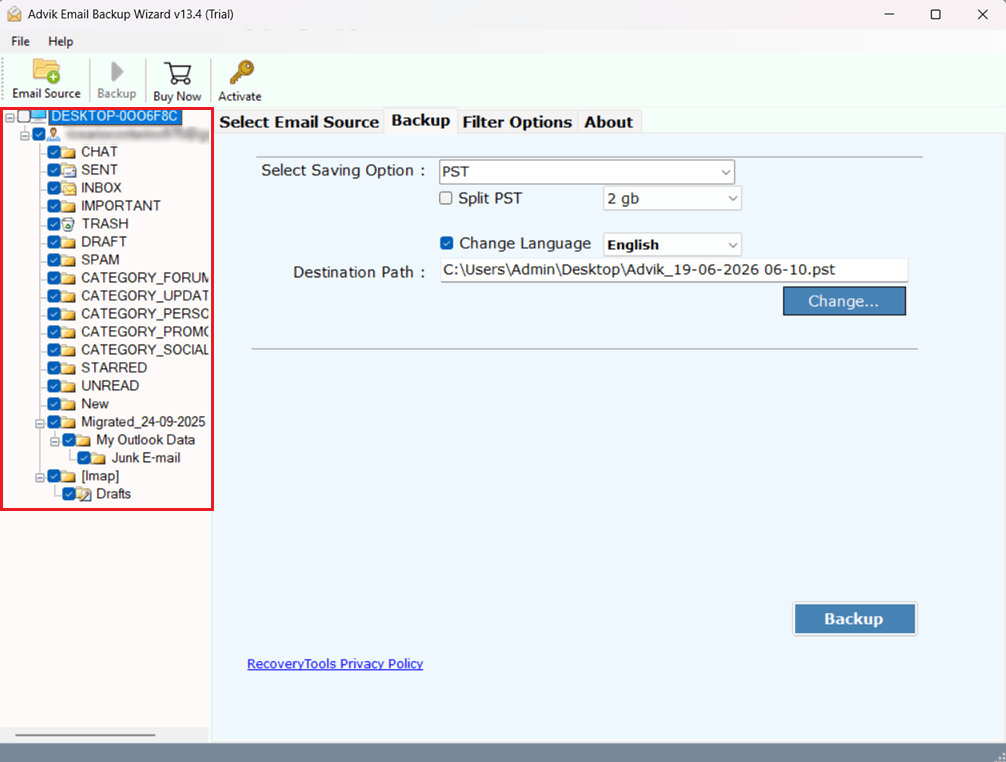1006x762 pixels.
Task: Collapse the [Imap] folder node
Action: pos(40,477)
